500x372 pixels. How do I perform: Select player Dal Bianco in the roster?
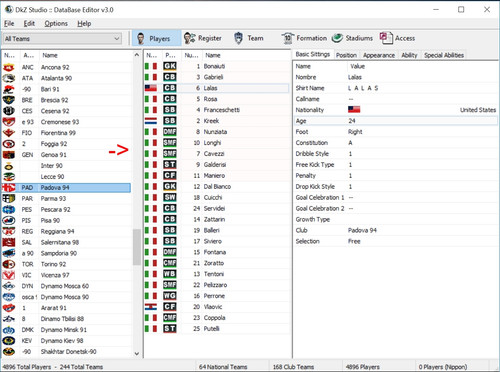(x=217, y=186)
